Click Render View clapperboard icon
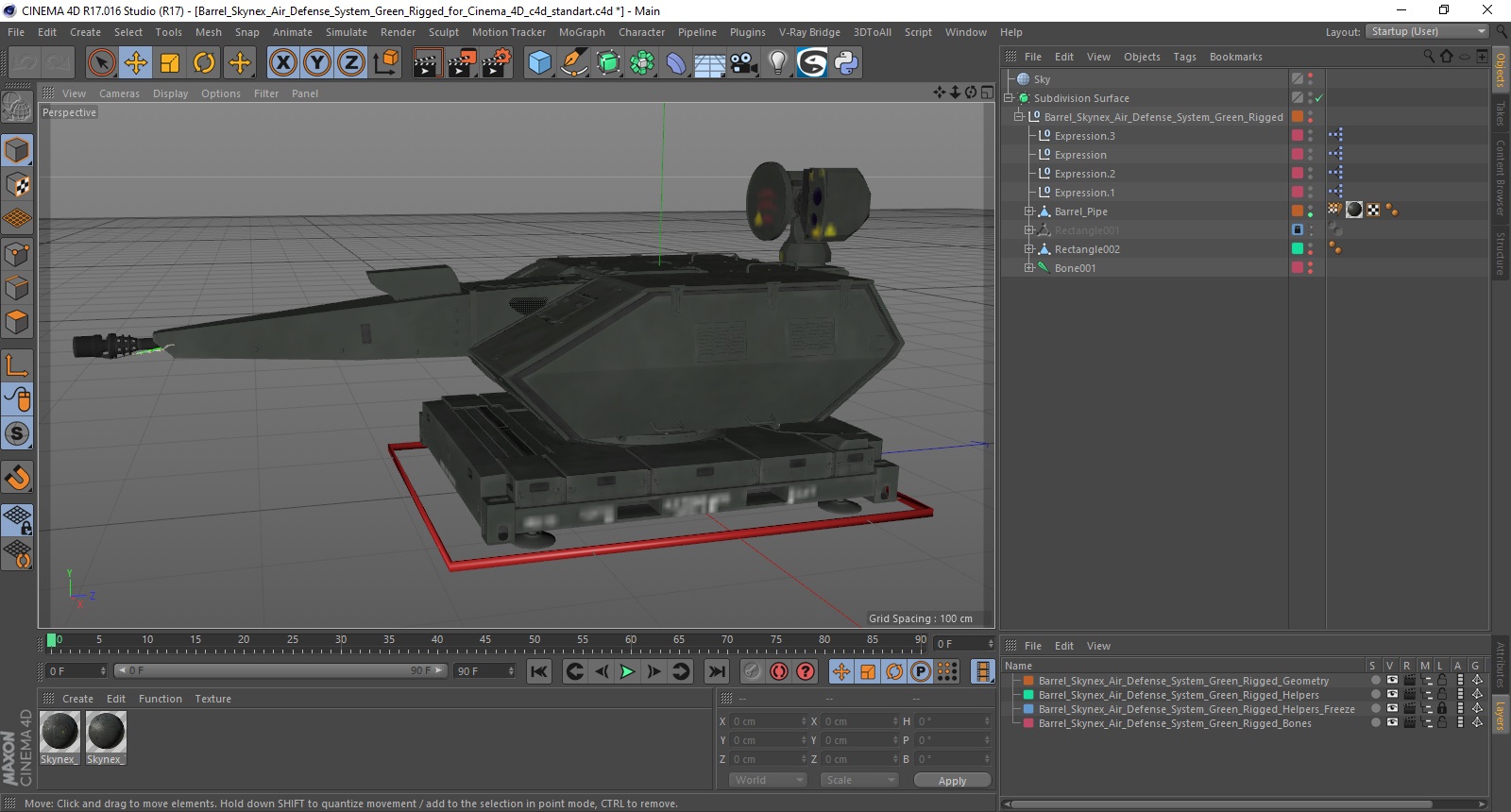This screenshot has width=1511, height=812. tap(427, 63)
